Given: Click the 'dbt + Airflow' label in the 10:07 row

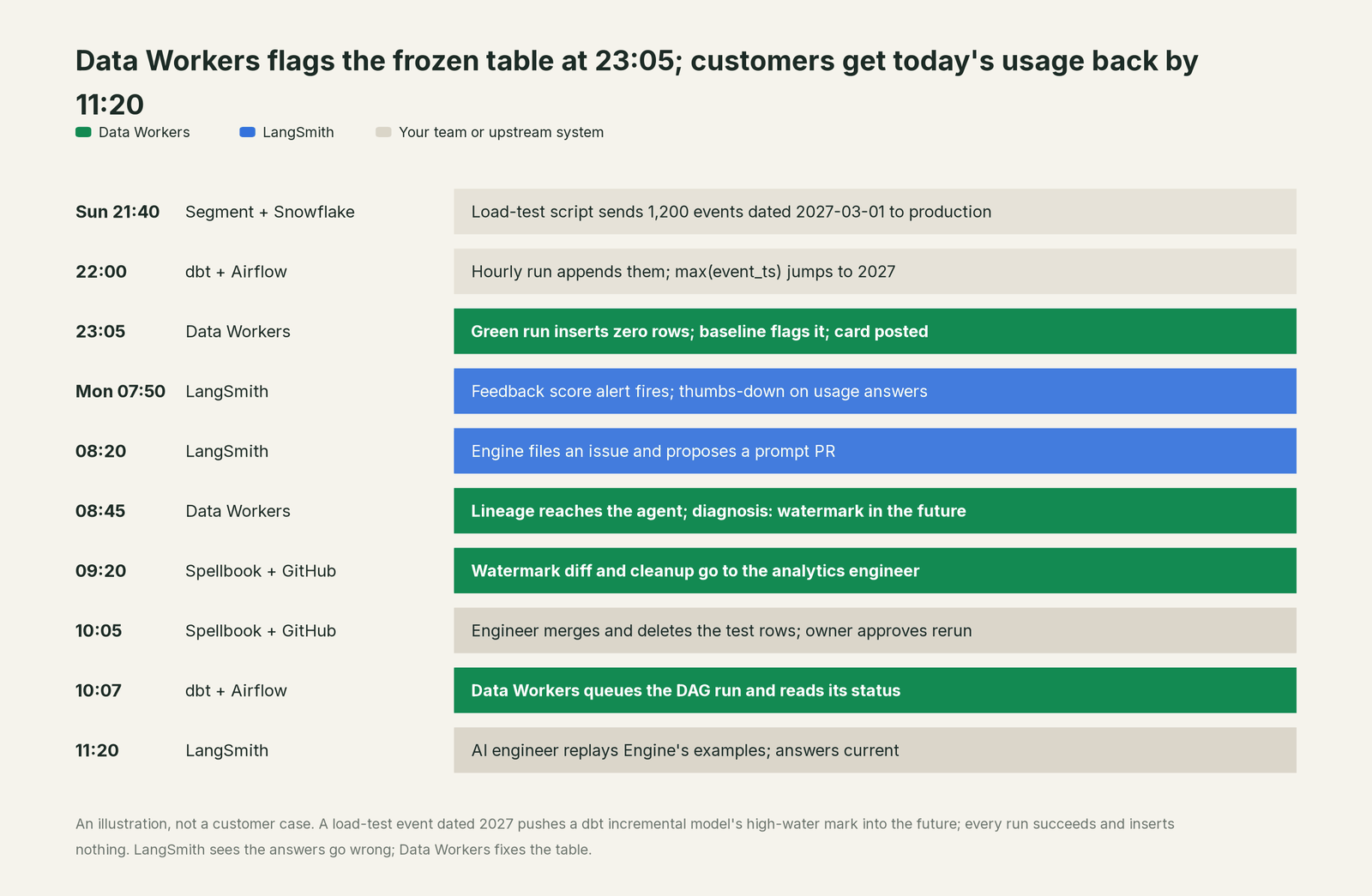Looking at the screenshot, I should [x=236, y=690].
